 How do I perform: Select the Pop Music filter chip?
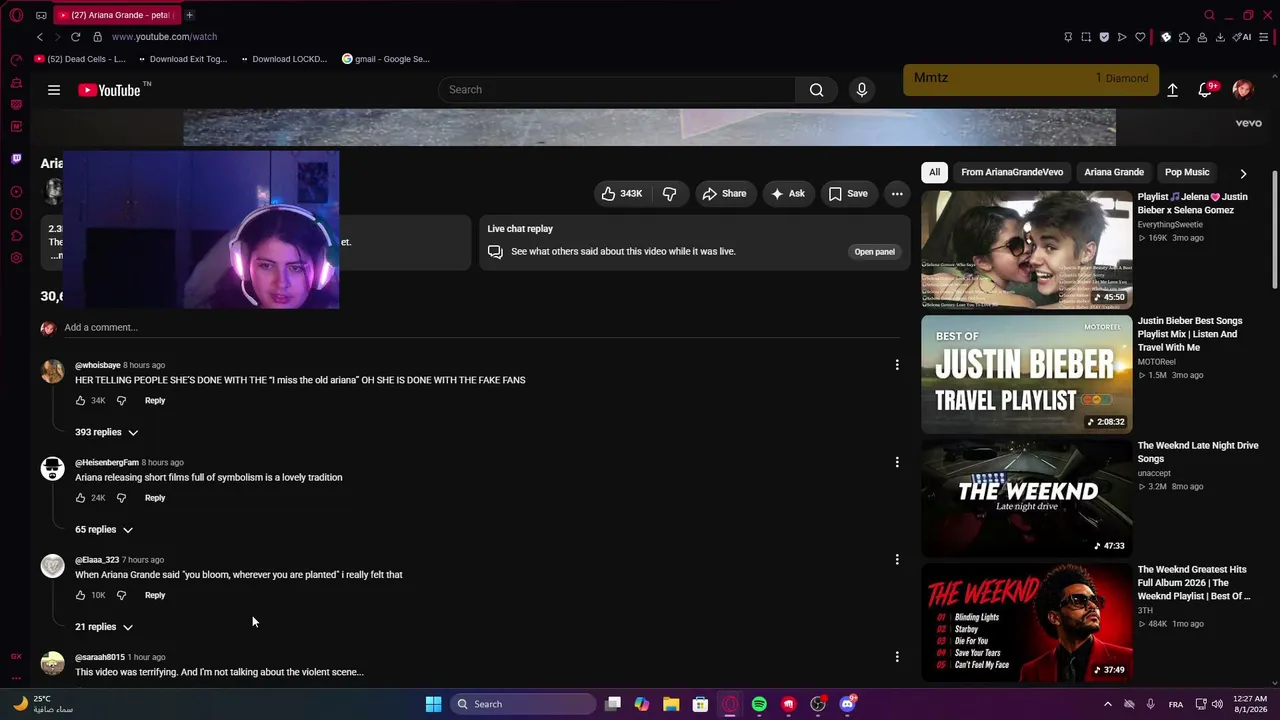(1187, 172)
